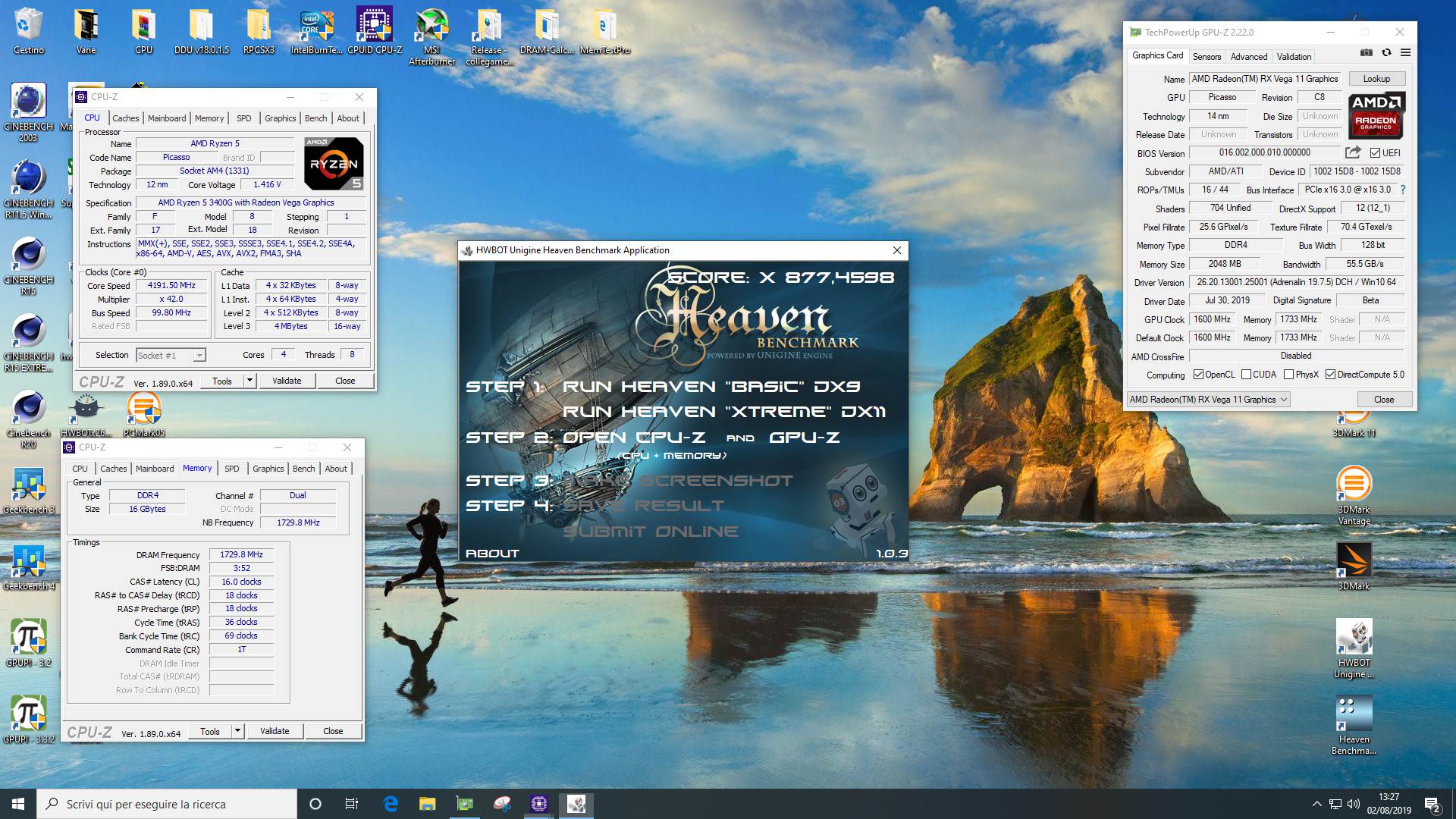Toggle the UEFI checkbox in GPU-Z
1456x819 pixels.
pyautogui.click(x=1375, y=152)
